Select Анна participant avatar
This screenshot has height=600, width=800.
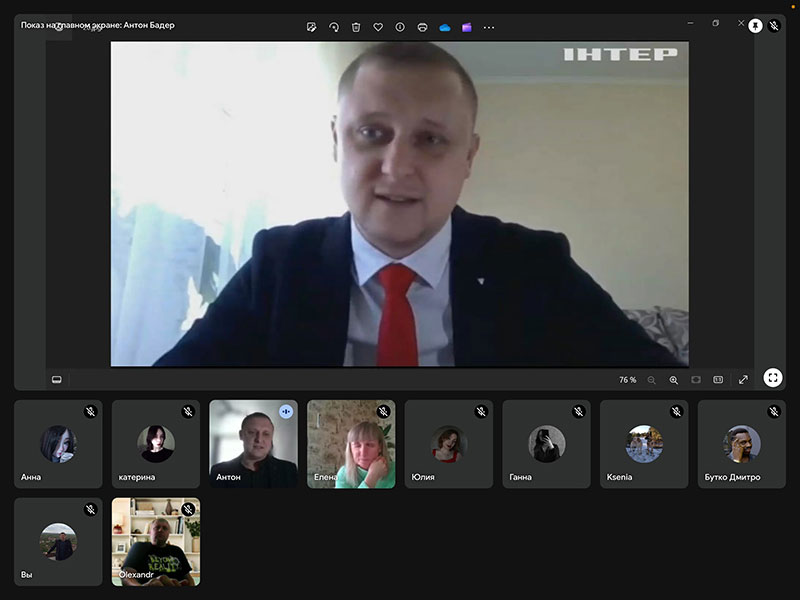pyautogui.click(x=59, y=444)
